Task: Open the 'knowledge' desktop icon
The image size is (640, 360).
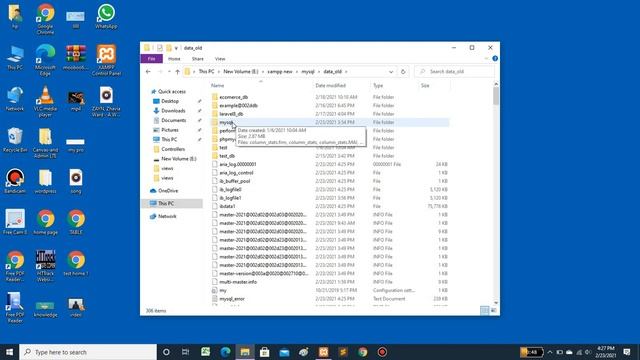Action: [x=45, y=308]
